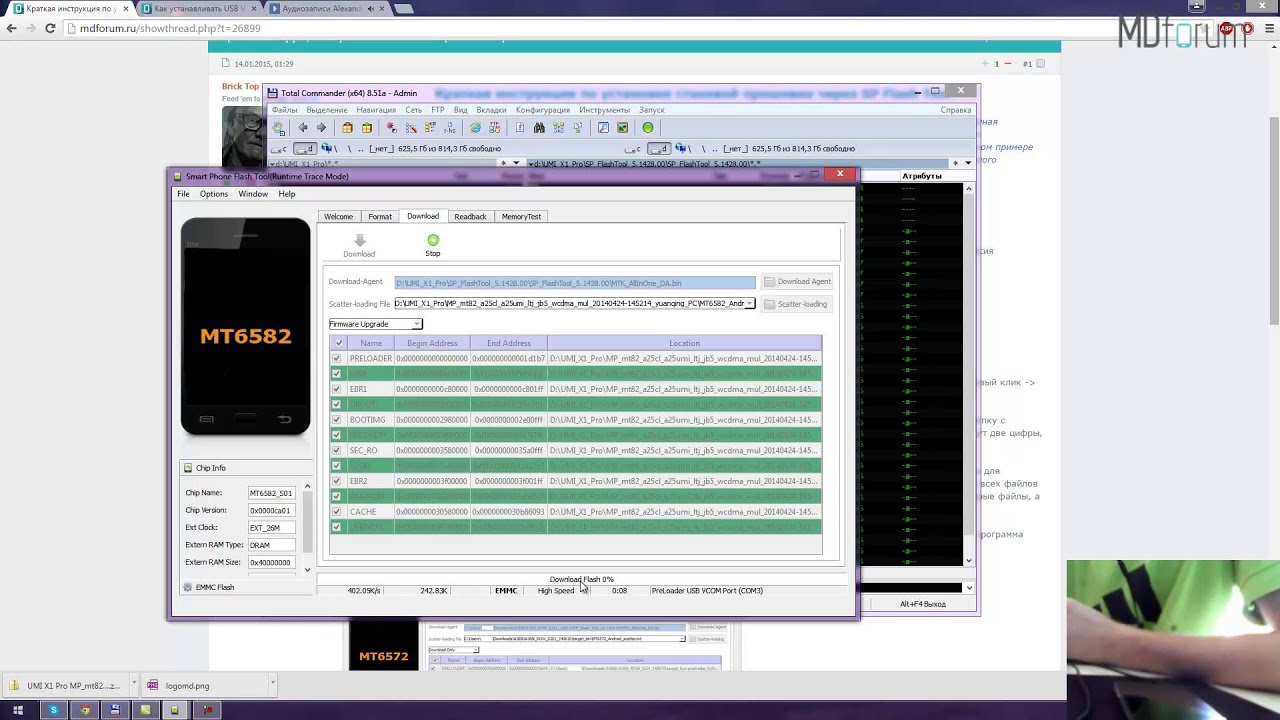Viewport: 1280px width, 720px height.
Task: Open Total Commander Конфигурация menu
Action: click(543, 110)
